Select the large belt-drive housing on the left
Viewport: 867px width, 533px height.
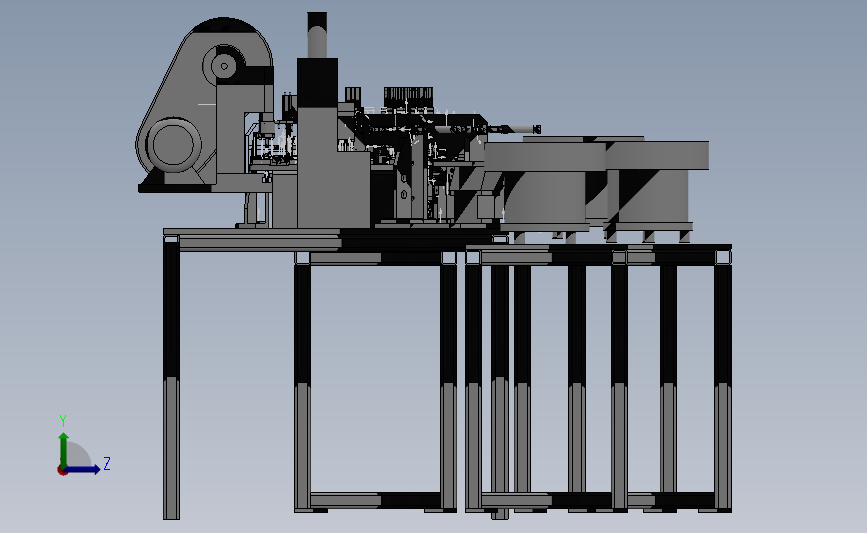tap(206, 105)
